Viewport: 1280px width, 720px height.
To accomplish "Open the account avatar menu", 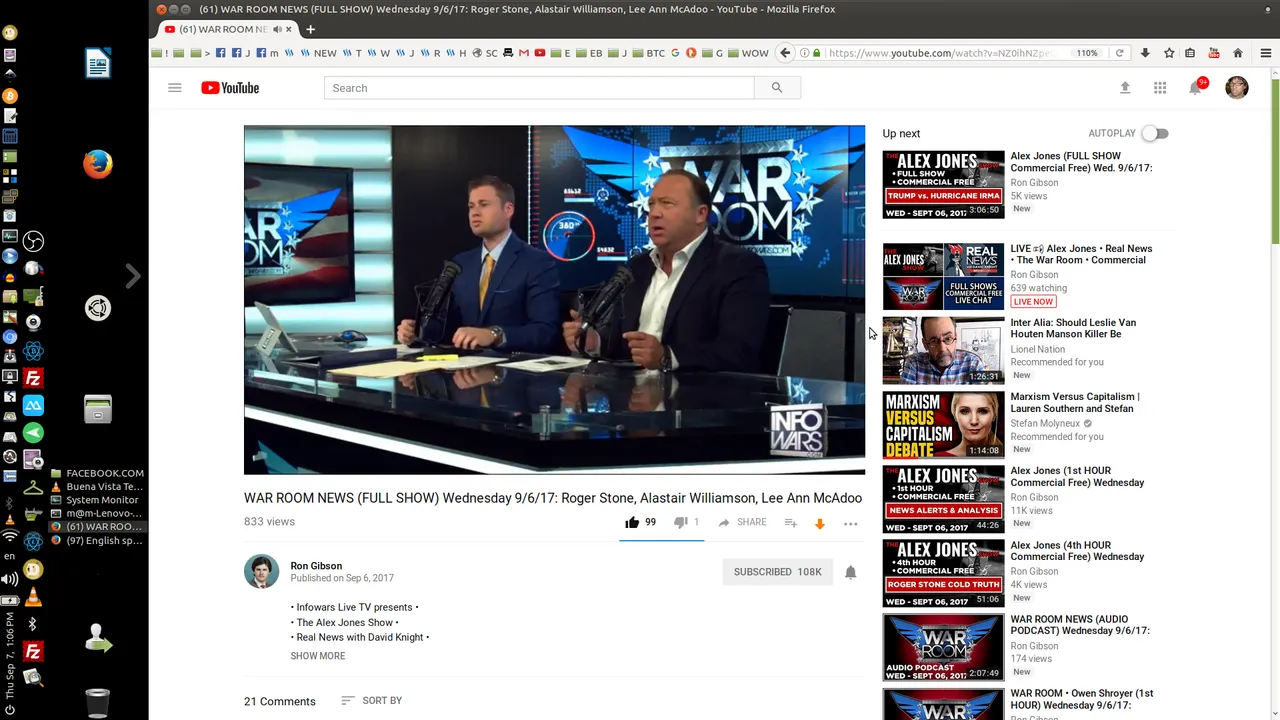I will click(x=1237, y=88).
